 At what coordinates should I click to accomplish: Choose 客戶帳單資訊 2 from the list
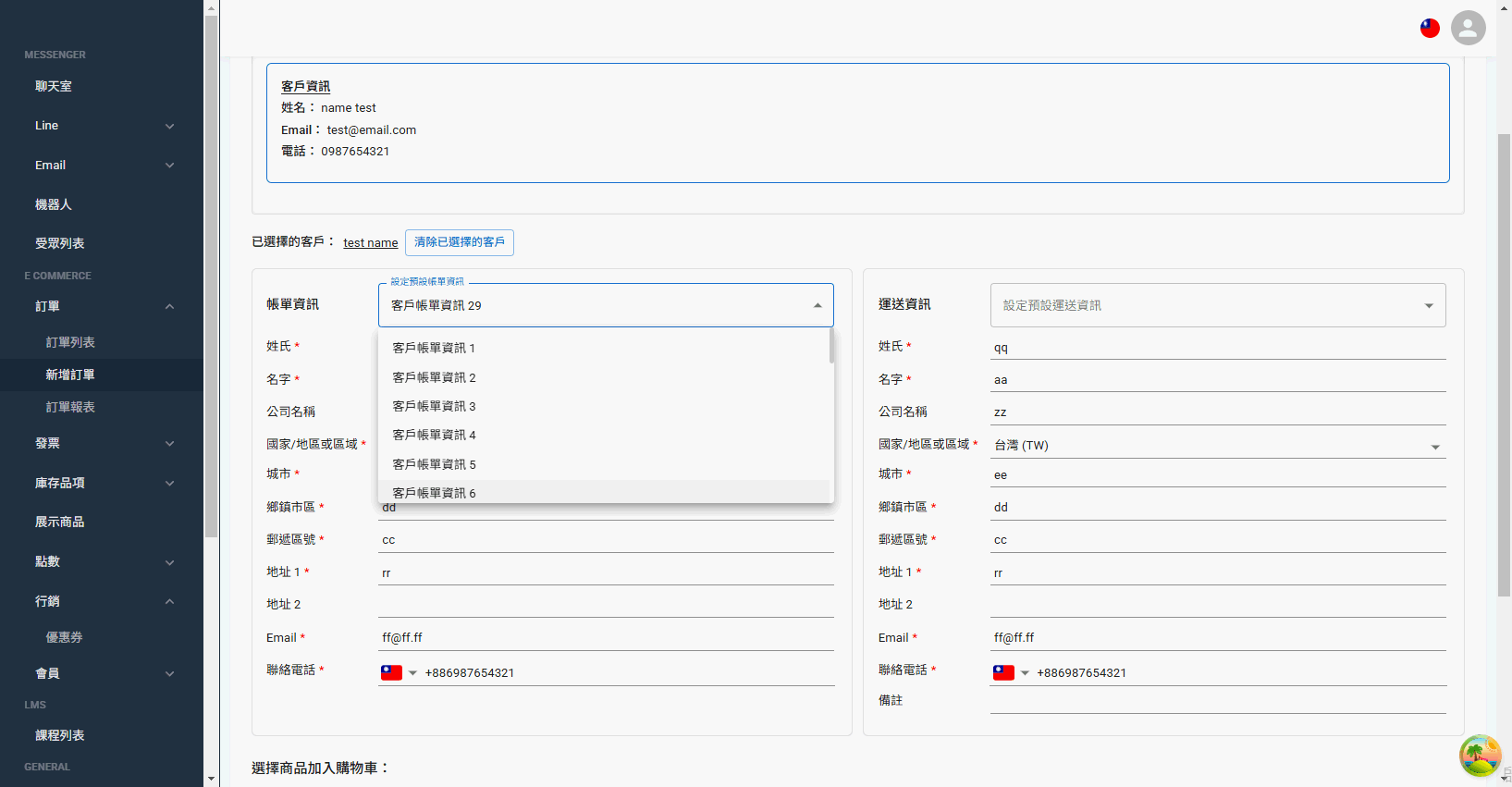pyautogui.click(x=604, y=377)
